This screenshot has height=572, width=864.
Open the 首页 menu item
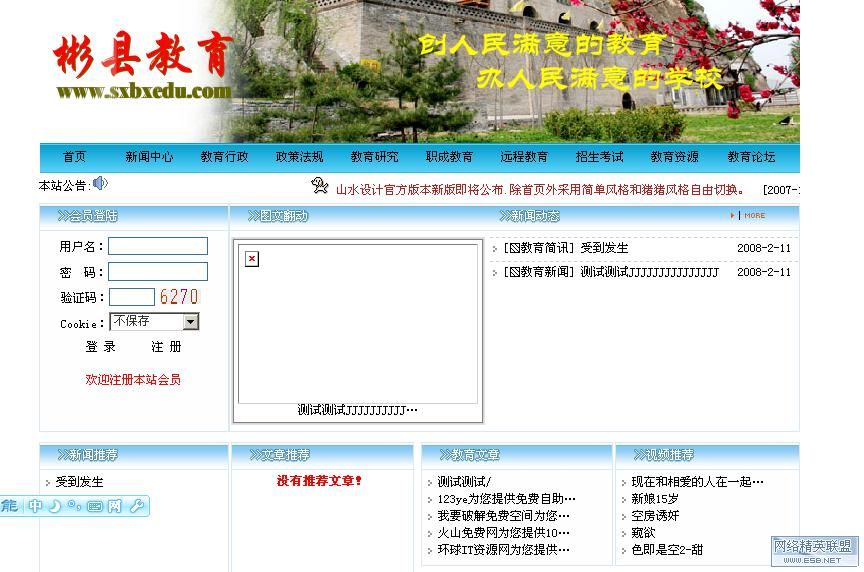coord(74,157)
